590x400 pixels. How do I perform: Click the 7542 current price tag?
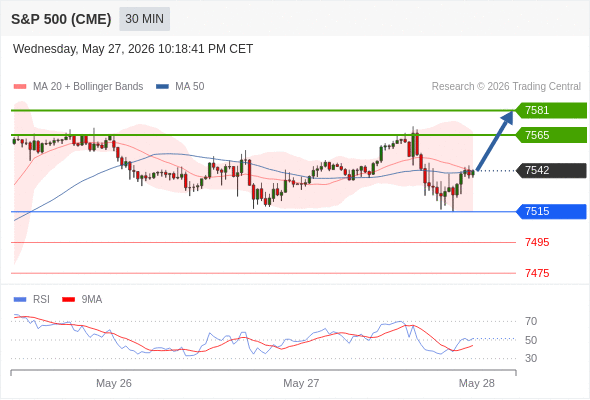[x=551, y=170]
